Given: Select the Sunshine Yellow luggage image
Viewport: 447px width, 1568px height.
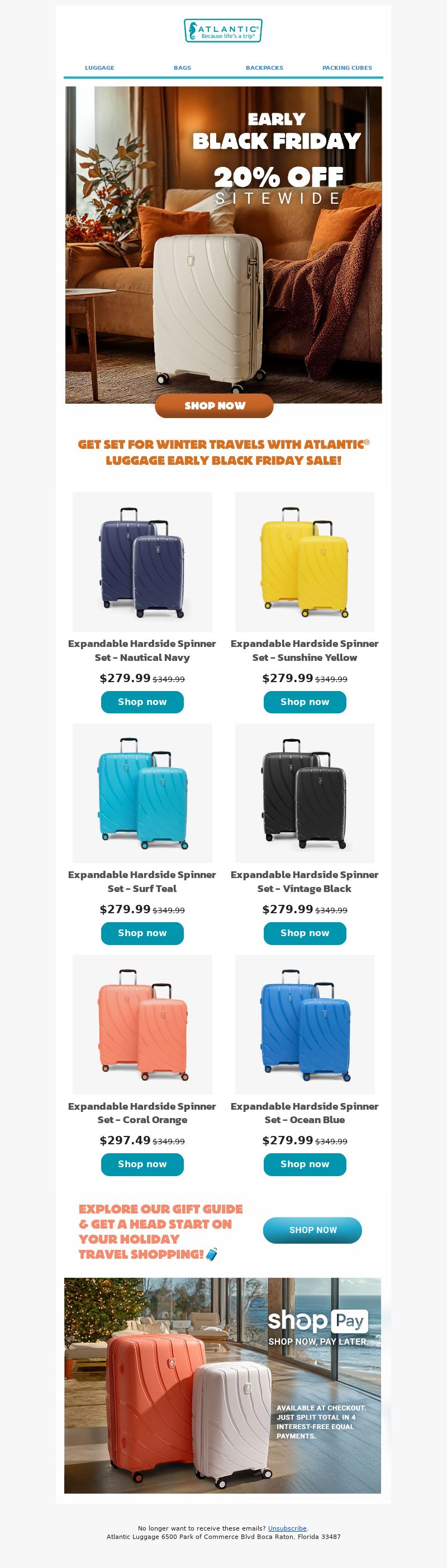Looking at the screenshot, I should 305,562.
